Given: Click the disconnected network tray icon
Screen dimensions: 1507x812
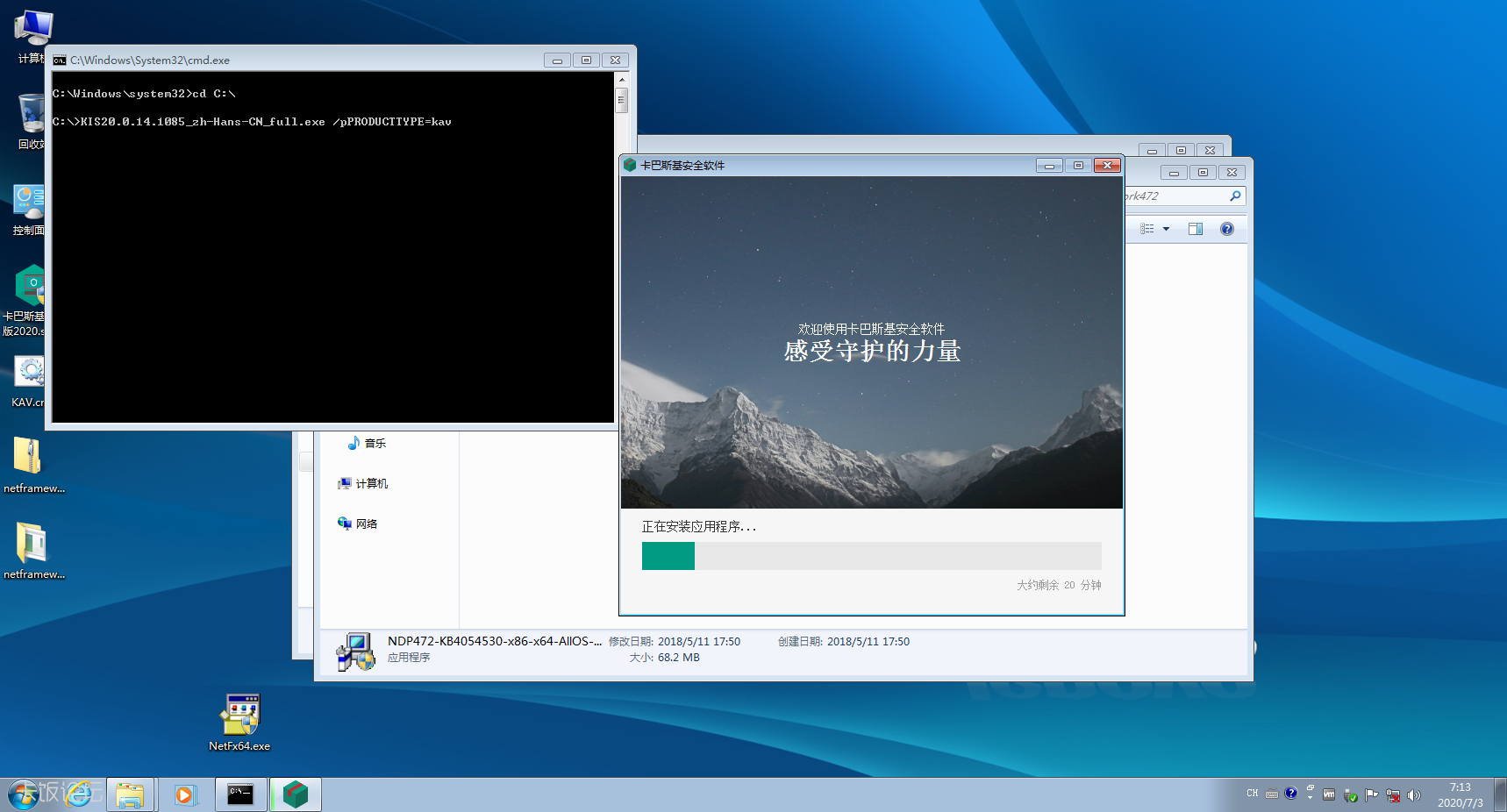Looking at the screenshot, I should (x=1392, y=795).
